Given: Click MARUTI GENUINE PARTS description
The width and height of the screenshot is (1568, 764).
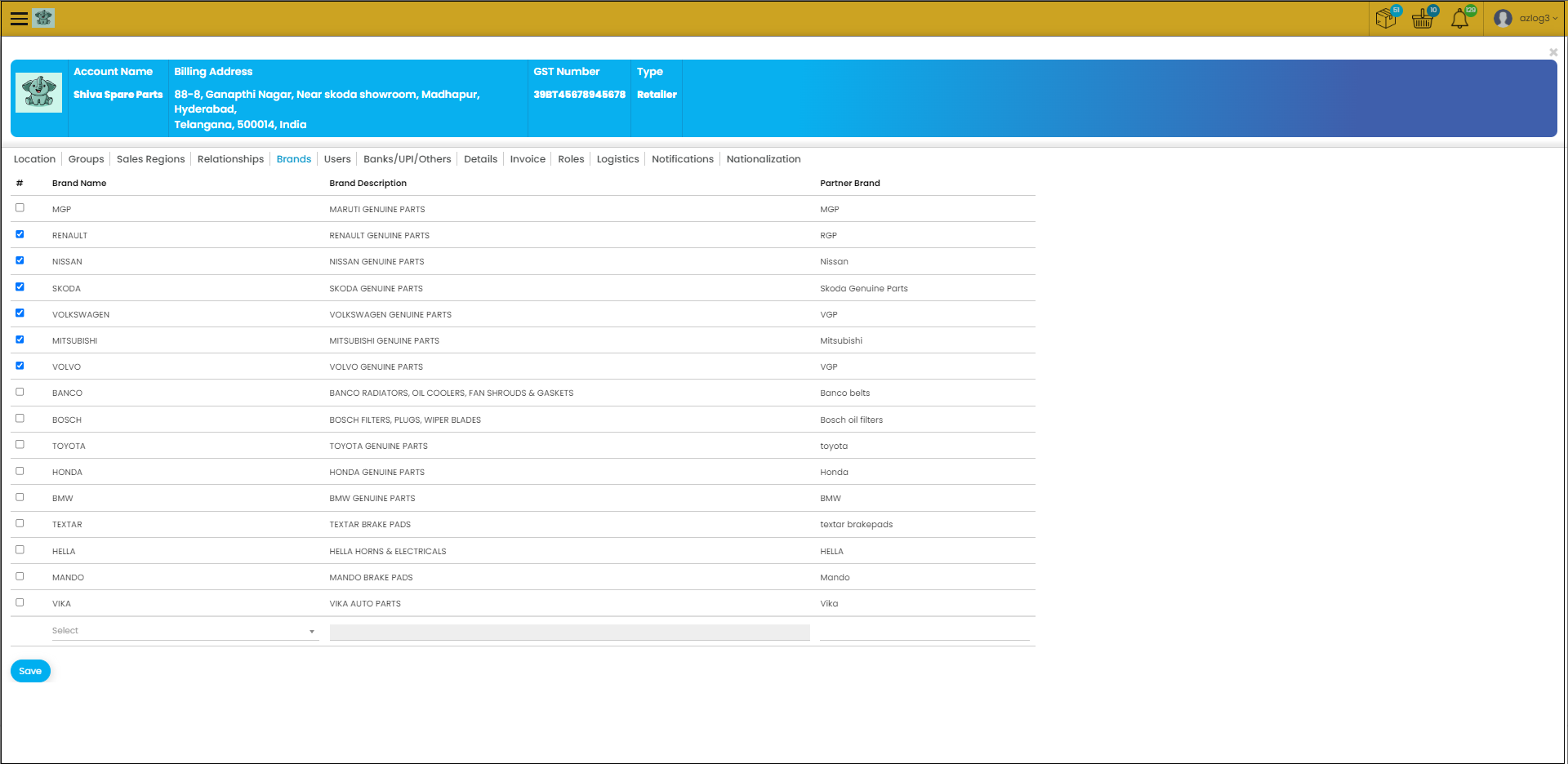Looking at the screenshot, I should point(377,210).
